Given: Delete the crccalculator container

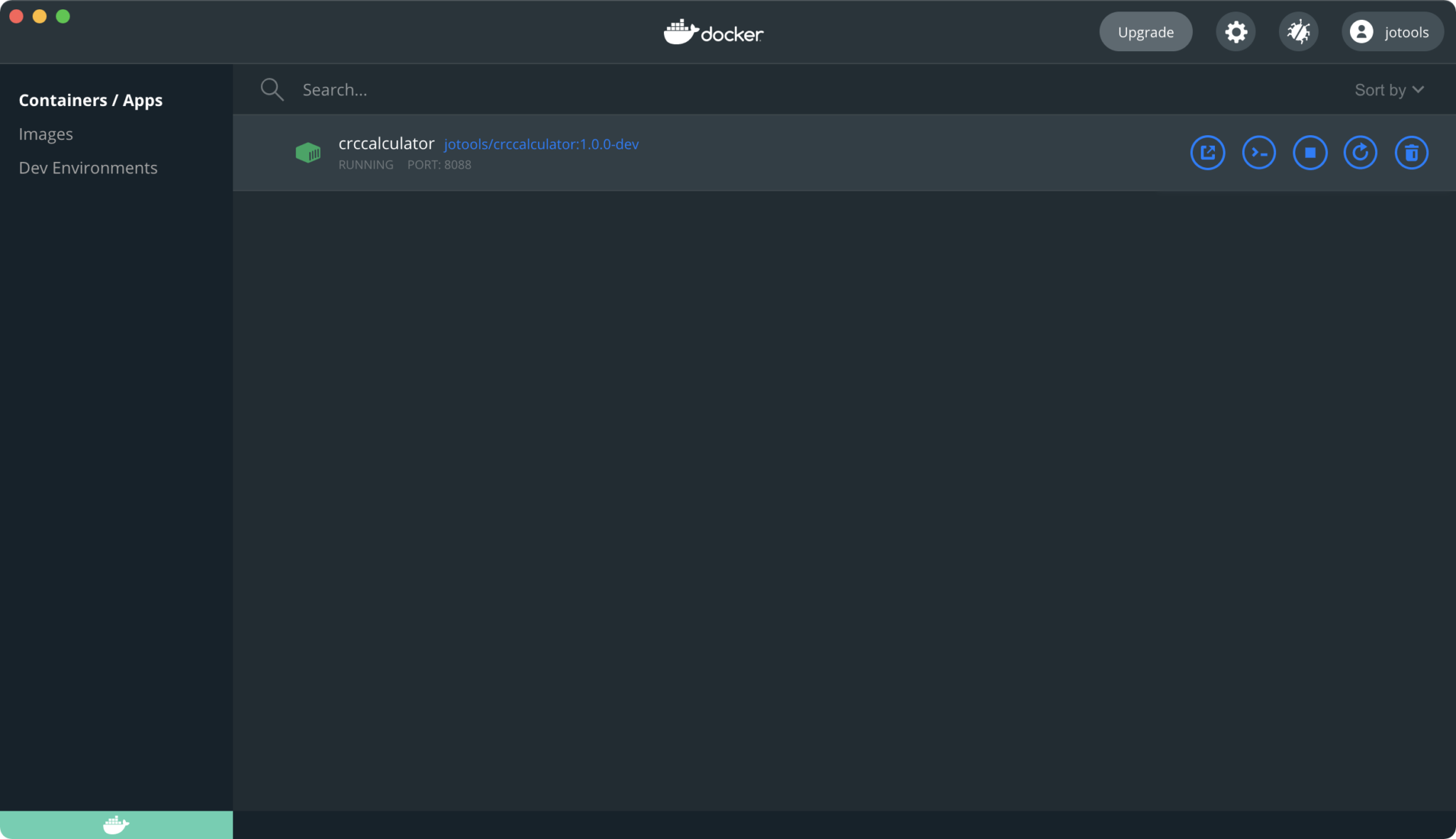Looking at the screenshot, I should click(1411, 153).
